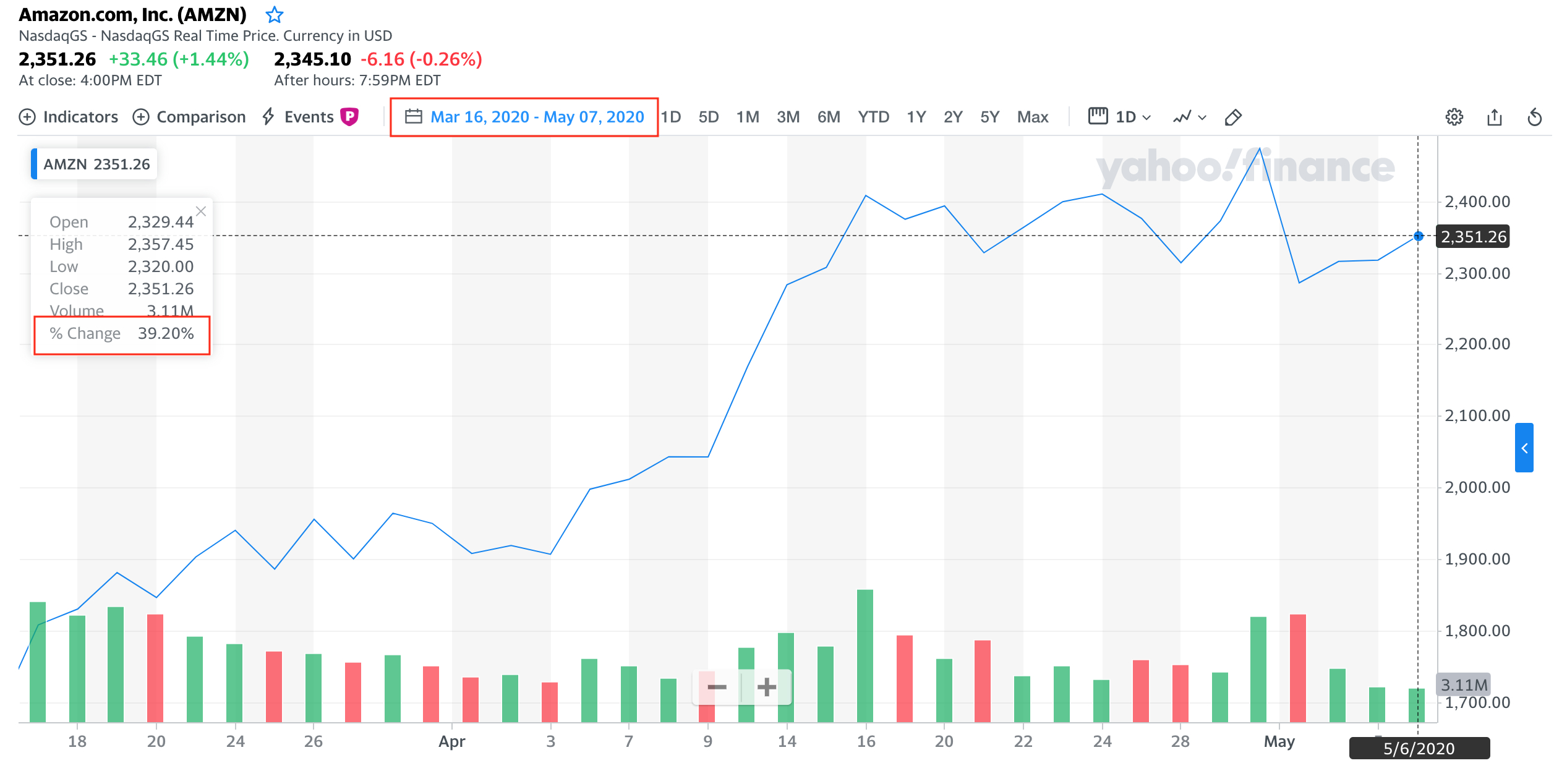Open Events menu

coord(309,117)
